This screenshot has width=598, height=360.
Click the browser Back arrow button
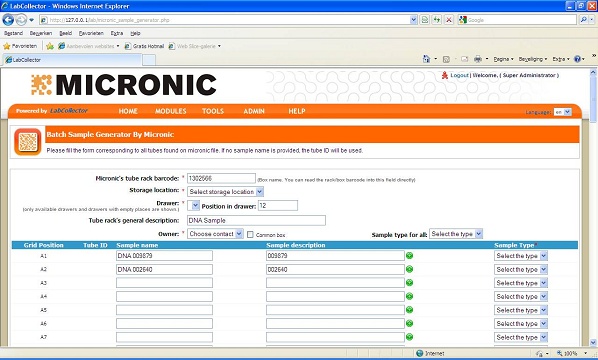(x=8, y=19)
